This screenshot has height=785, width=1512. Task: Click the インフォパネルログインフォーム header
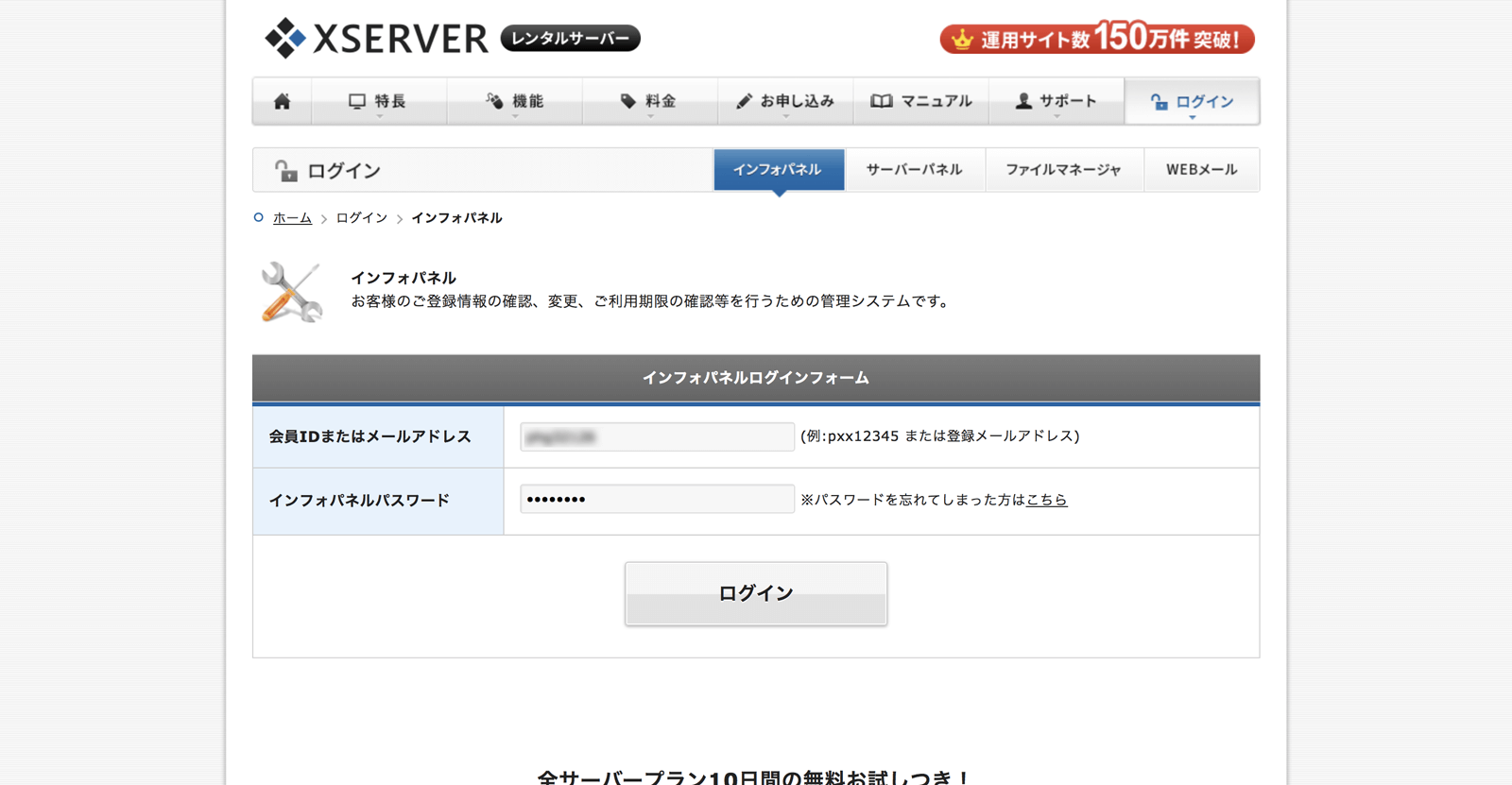click(x=756, y=378)
